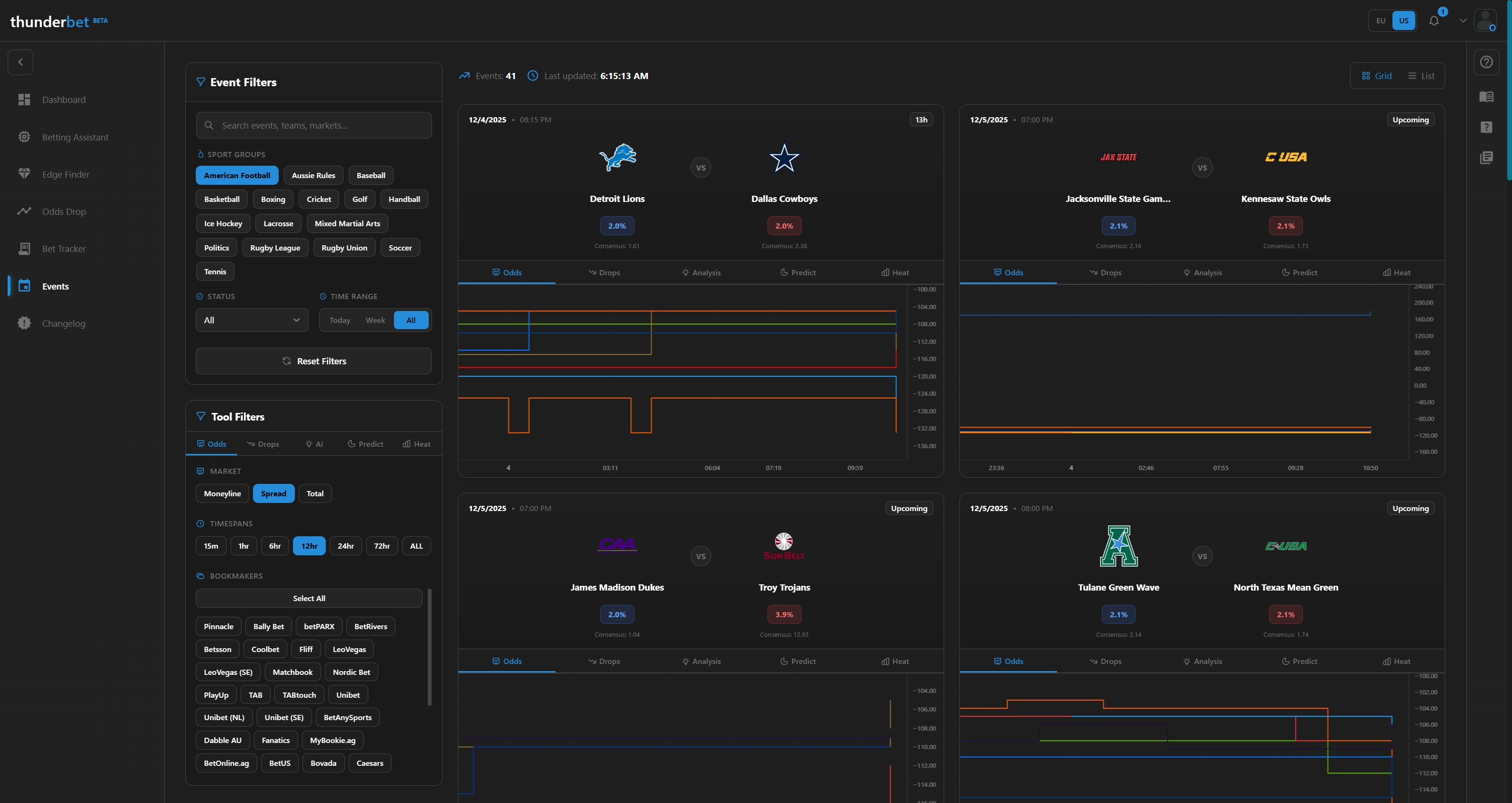Open the Edge Finder tool
The width and height of the screenshot is (1512, 803).
pyautogui.click(x=66, y=174)
